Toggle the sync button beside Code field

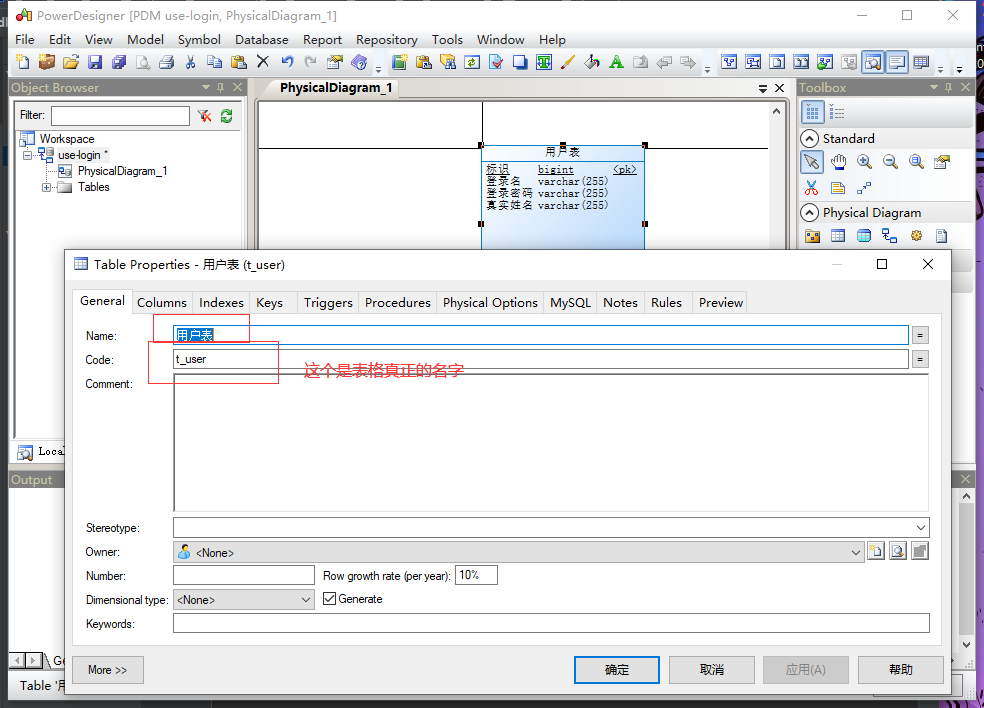tap(920, 359)
